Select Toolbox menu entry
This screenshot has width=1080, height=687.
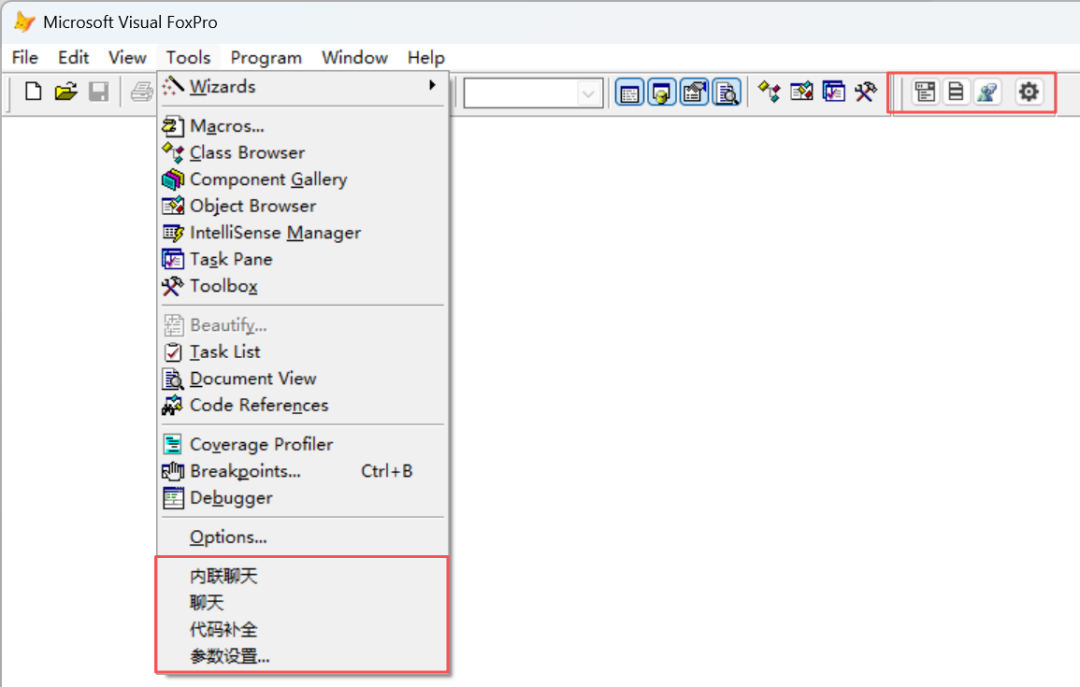[x=303, y=286]
